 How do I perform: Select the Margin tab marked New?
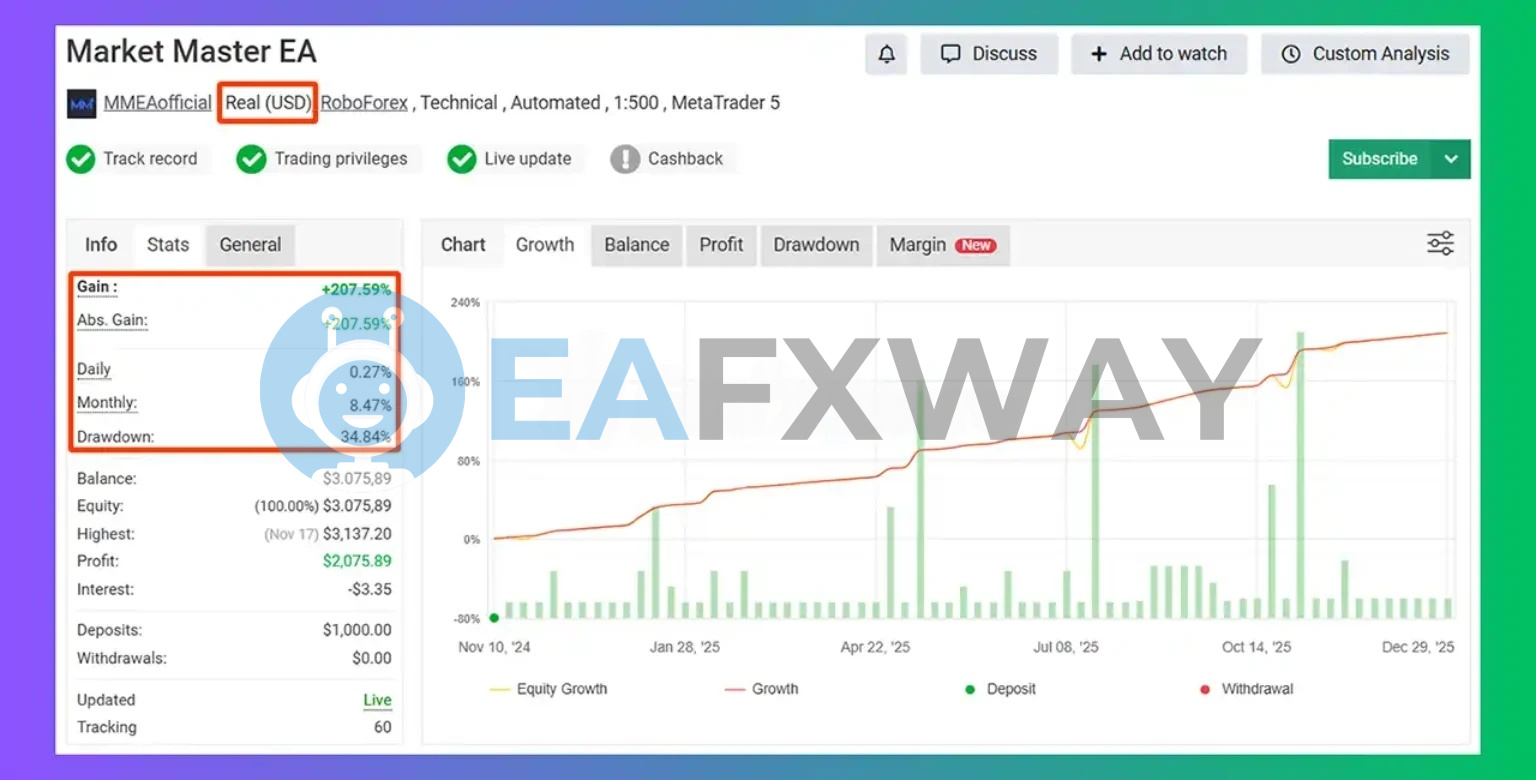942,245
